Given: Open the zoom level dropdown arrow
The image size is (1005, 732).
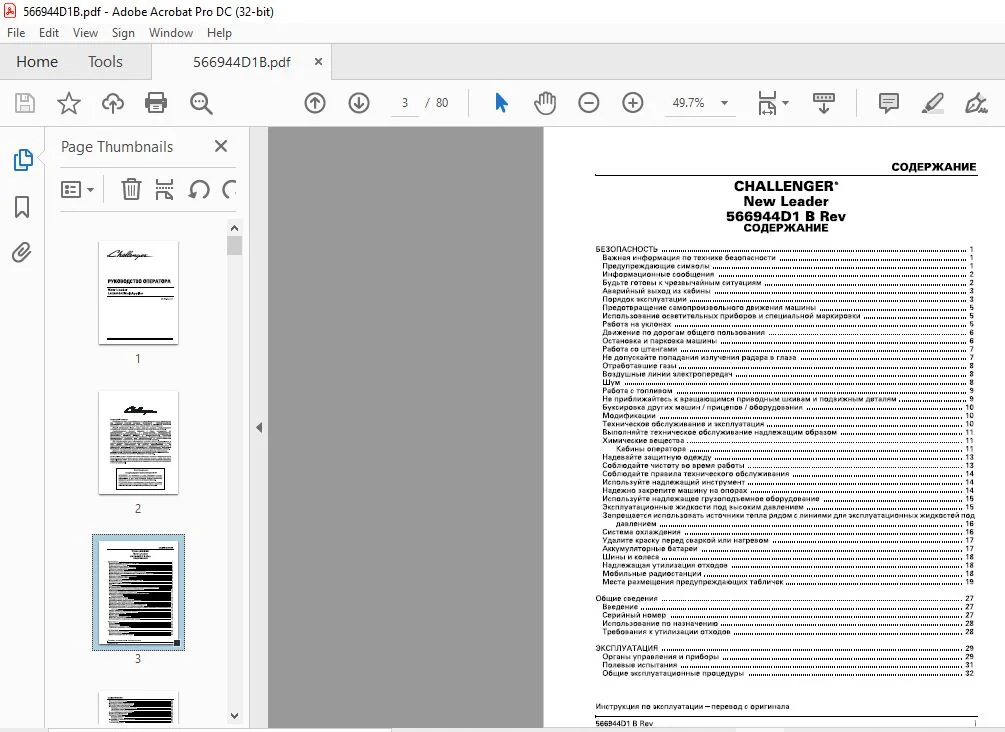Looking at the screenshot, I should [724, 103].
